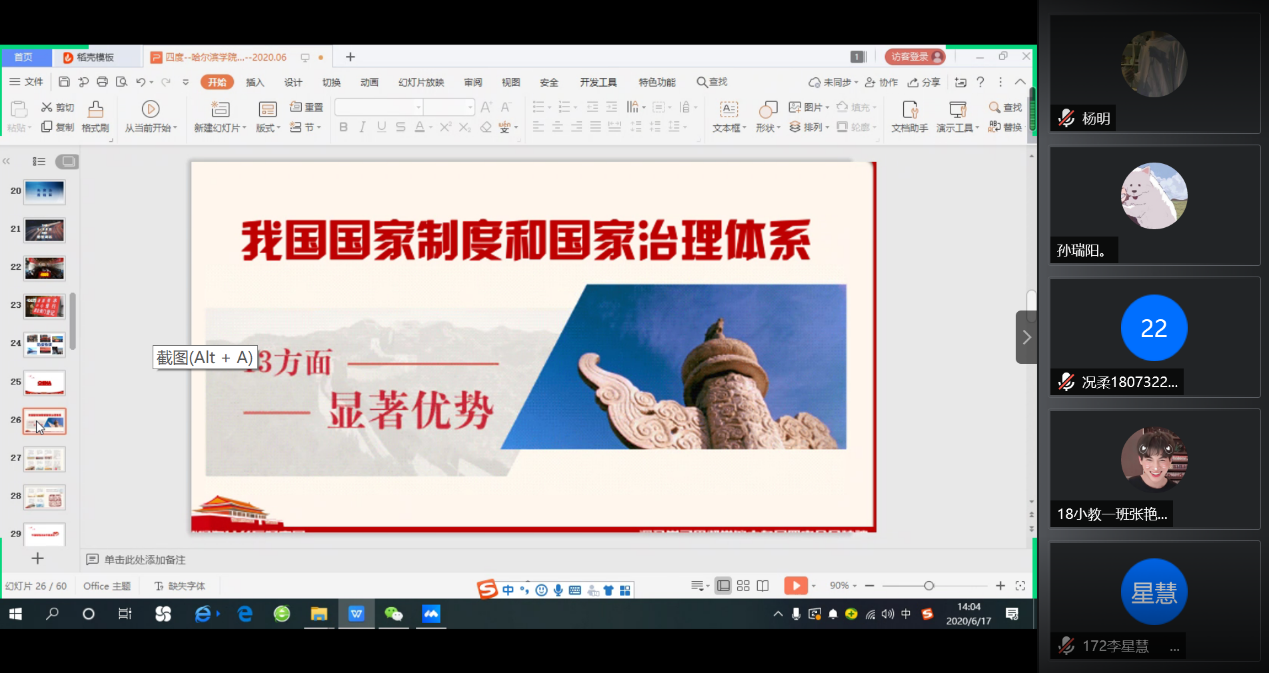Click the Share (分享) button
Viewport: 1269px width, 673px height.
(x=925, y=82)
